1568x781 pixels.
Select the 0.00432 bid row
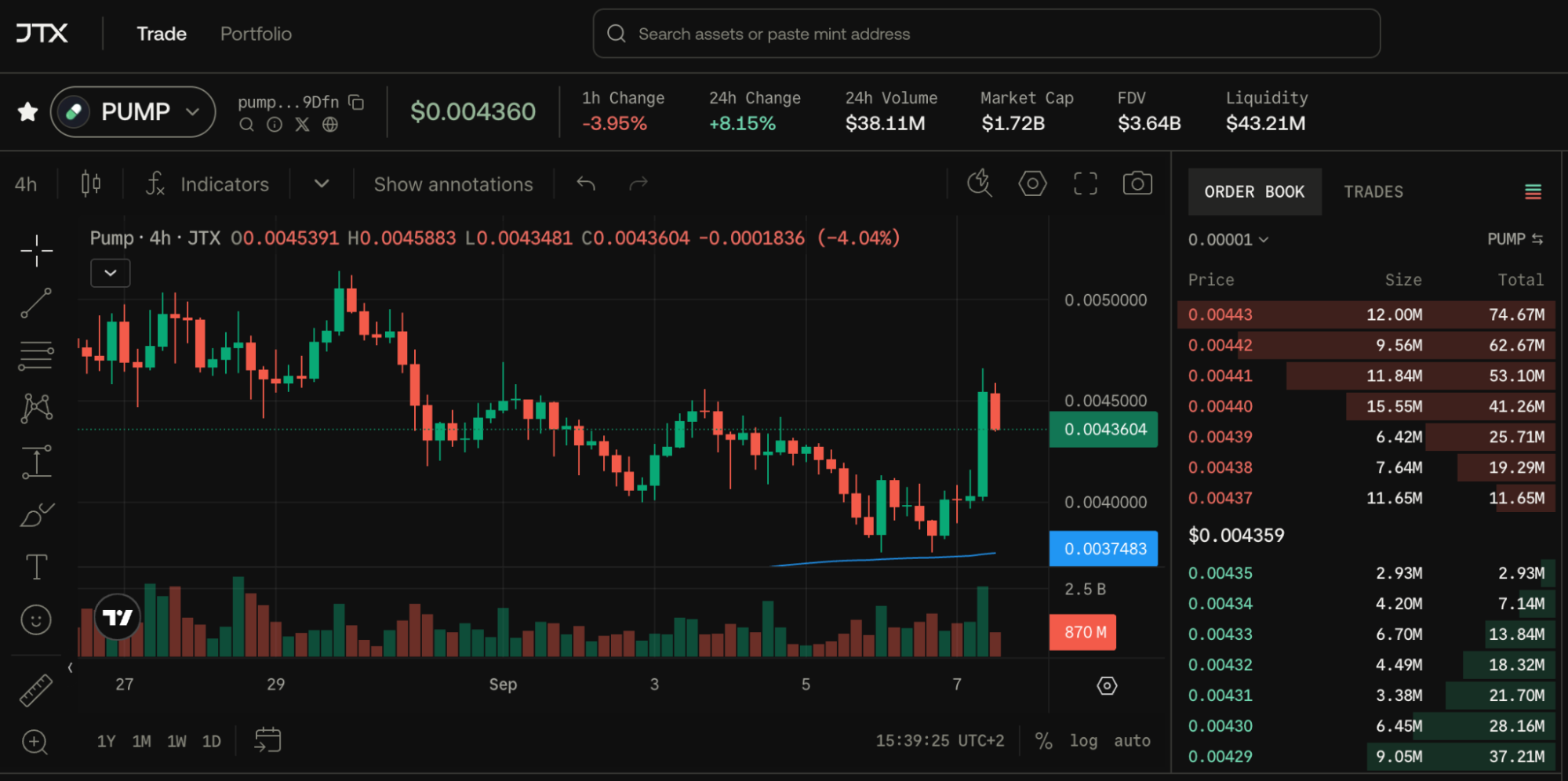(1366, 665)
